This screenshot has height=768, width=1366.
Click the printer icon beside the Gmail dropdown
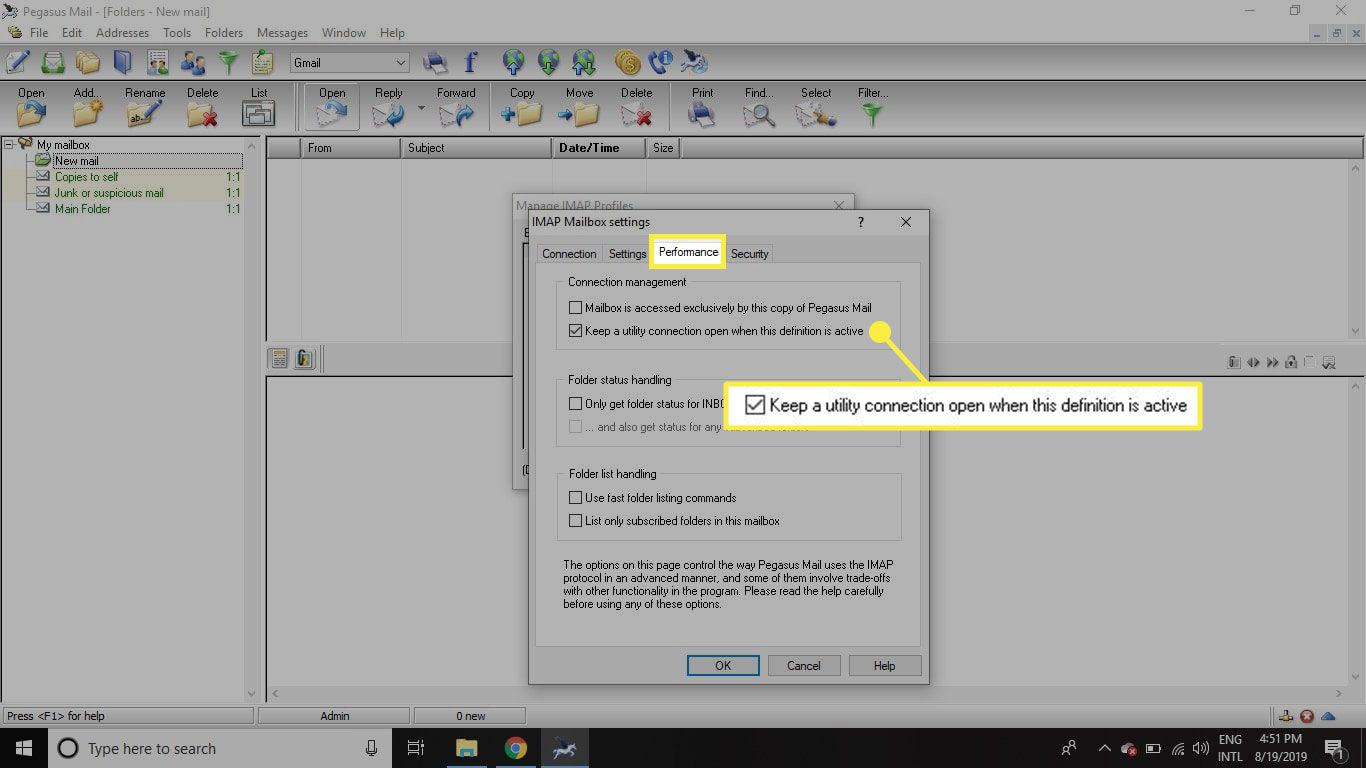click(435, 63)
